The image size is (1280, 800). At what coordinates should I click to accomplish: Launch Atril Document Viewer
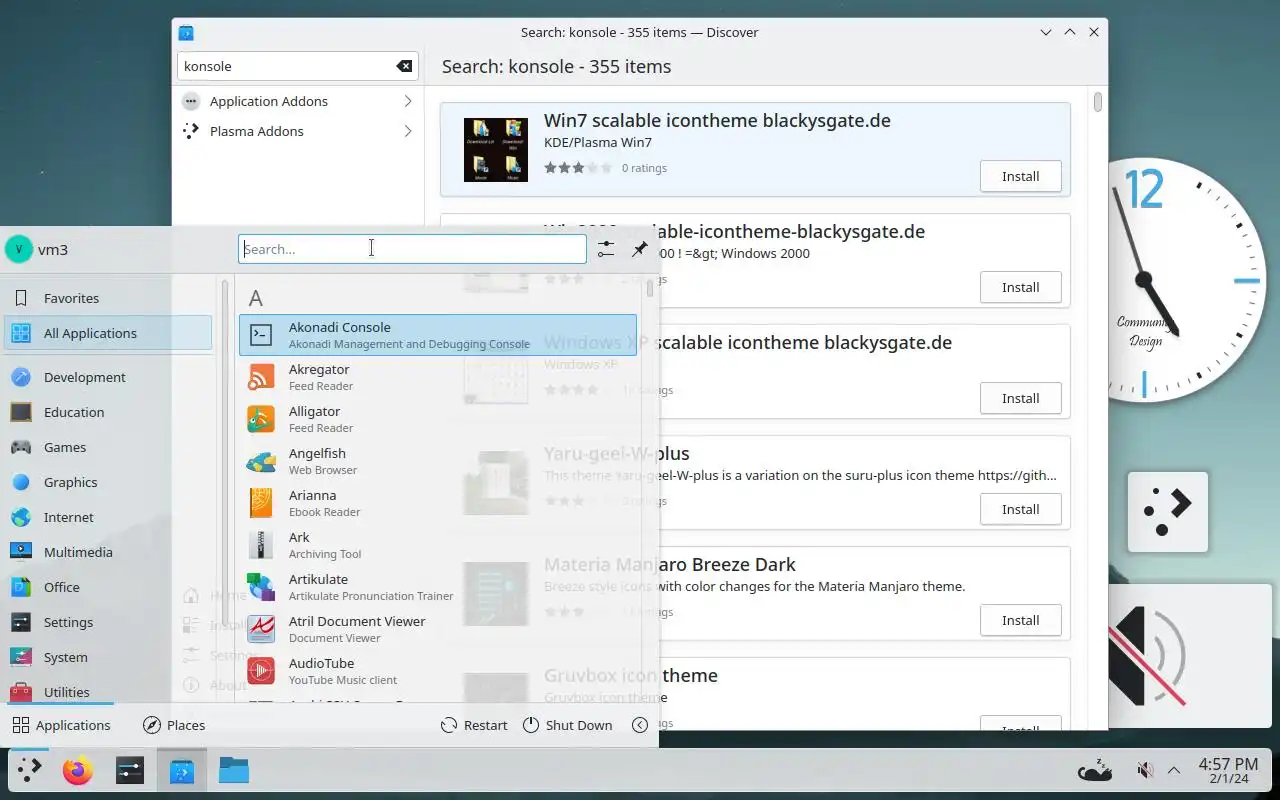437,629
